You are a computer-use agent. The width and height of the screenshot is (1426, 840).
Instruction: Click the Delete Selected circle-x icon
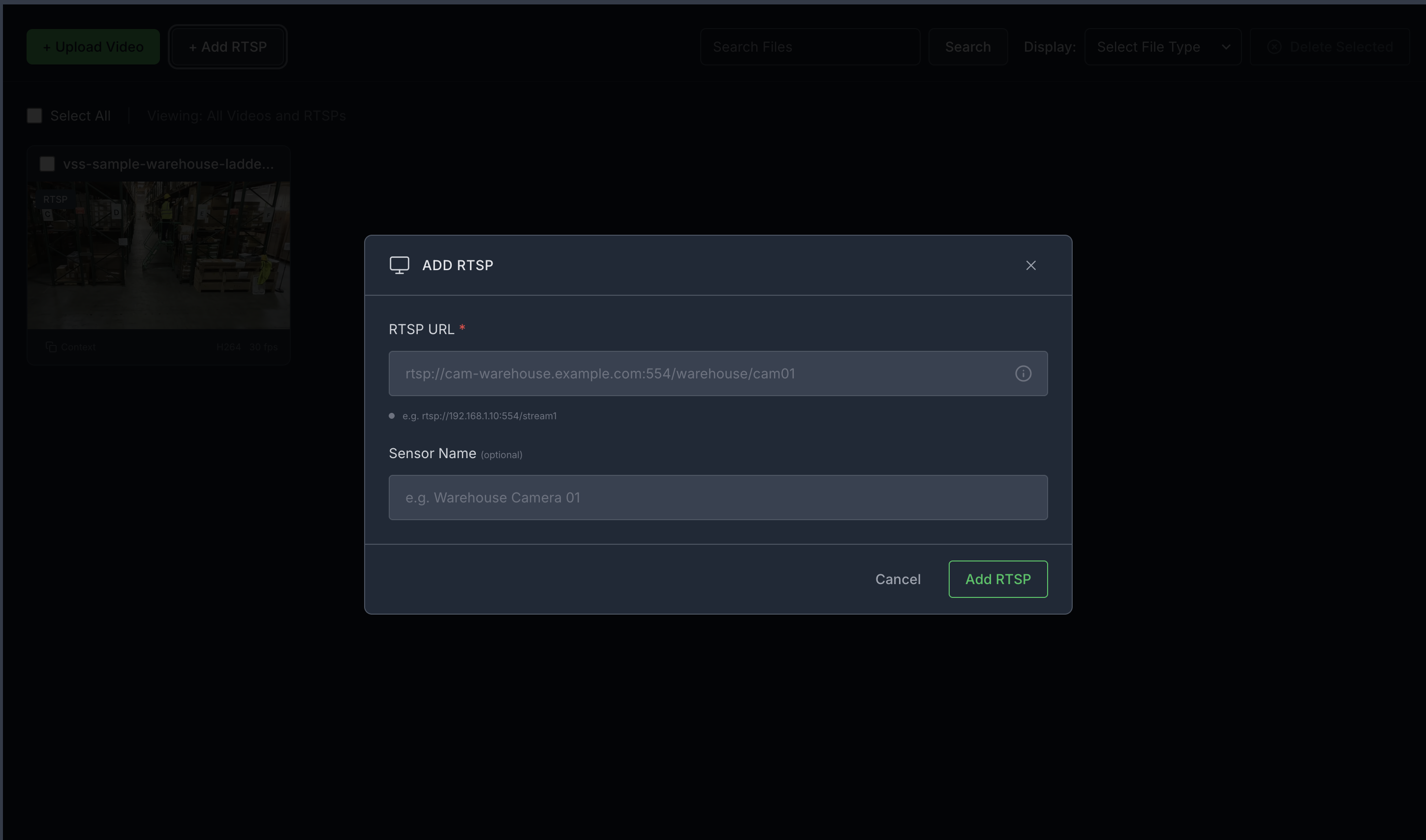tap(1274, 47)
